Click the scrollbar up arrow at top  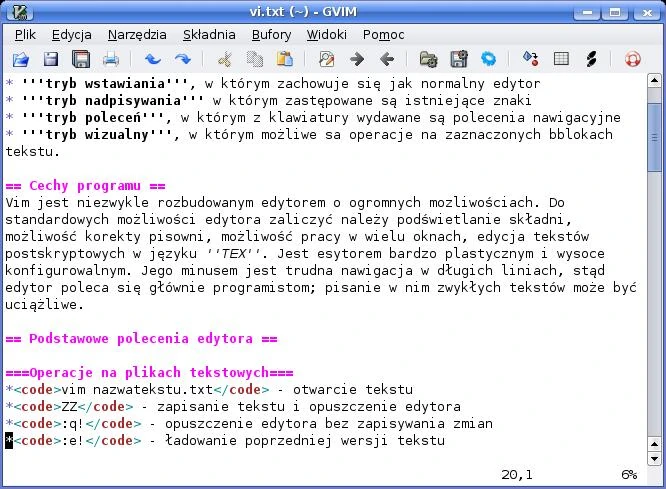pyautogui.click(x=654, y=80)
